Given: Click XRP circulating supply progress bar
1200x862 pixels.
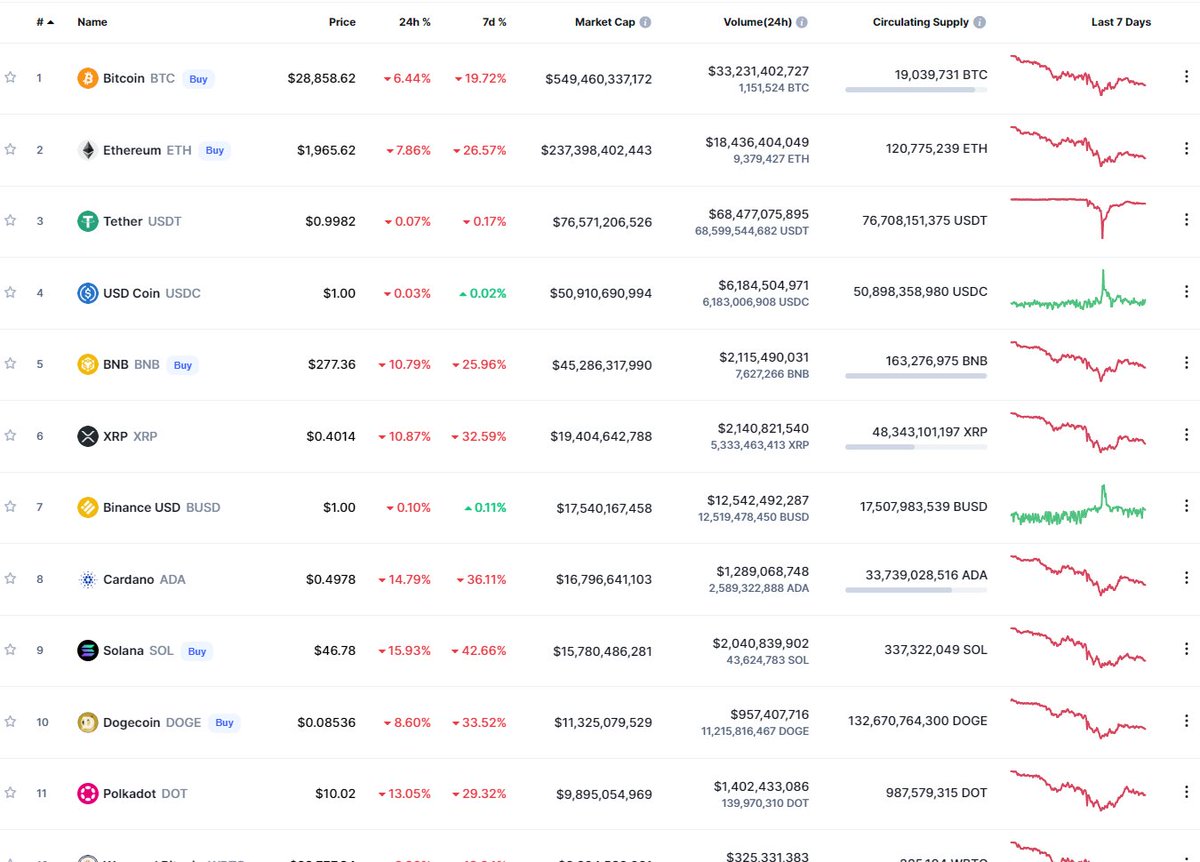Looking at the screenshot, I should (x=916, y=447).
